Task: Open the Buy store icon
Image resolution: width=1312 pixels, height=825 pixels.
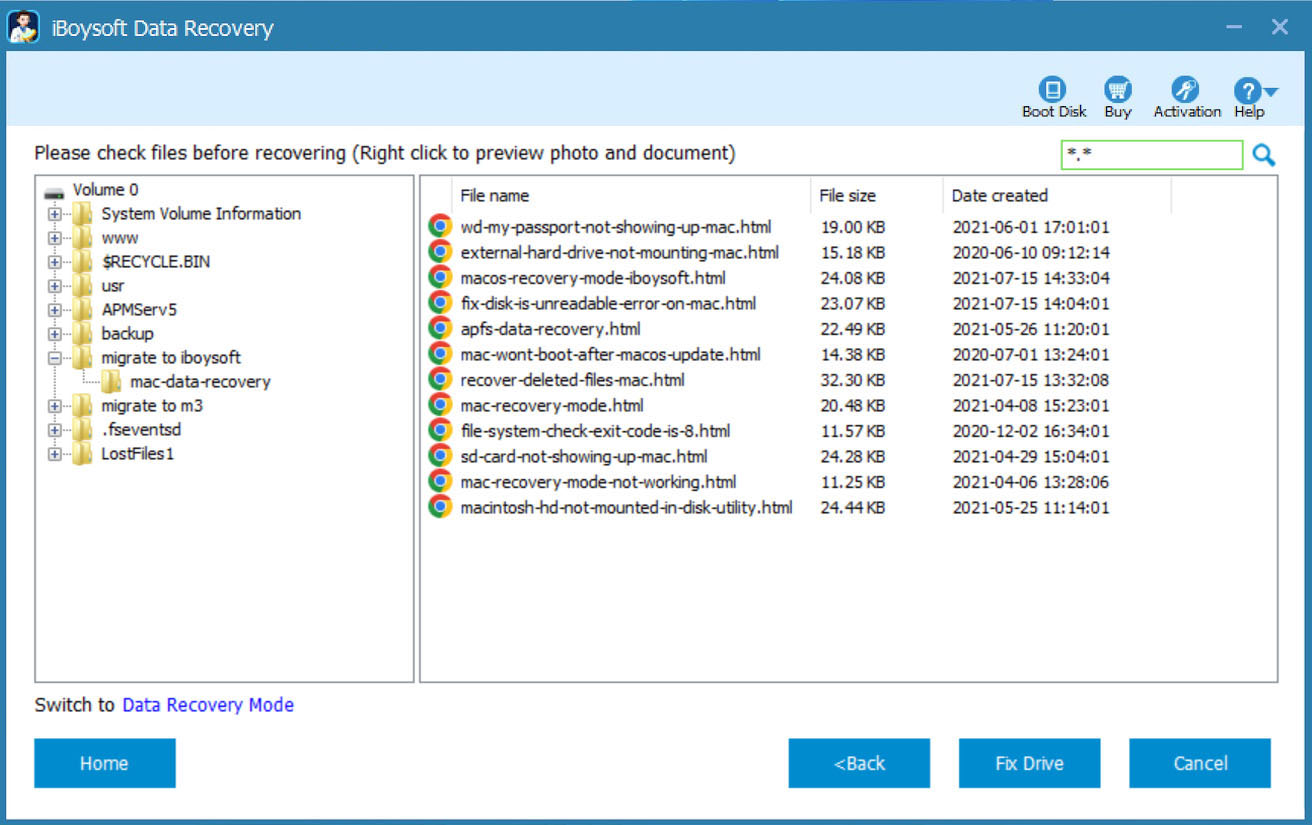Action: (1117, 90)
